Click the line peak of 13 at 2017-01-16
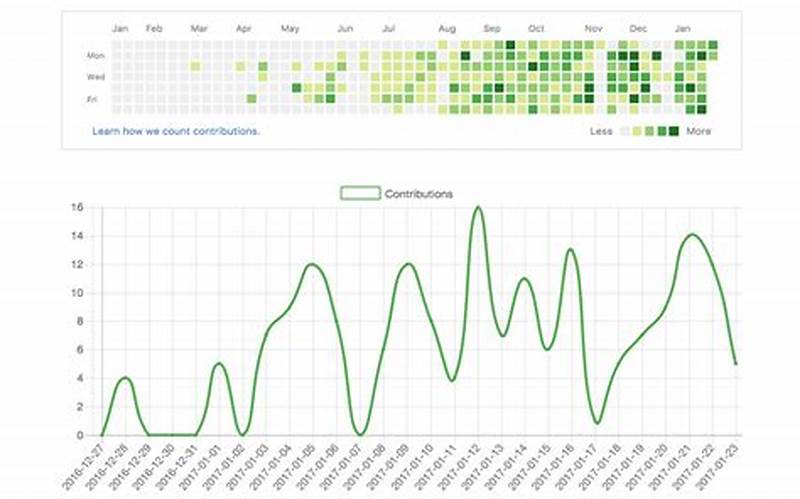This screenshot has width=800, height=499. point(570,250)
